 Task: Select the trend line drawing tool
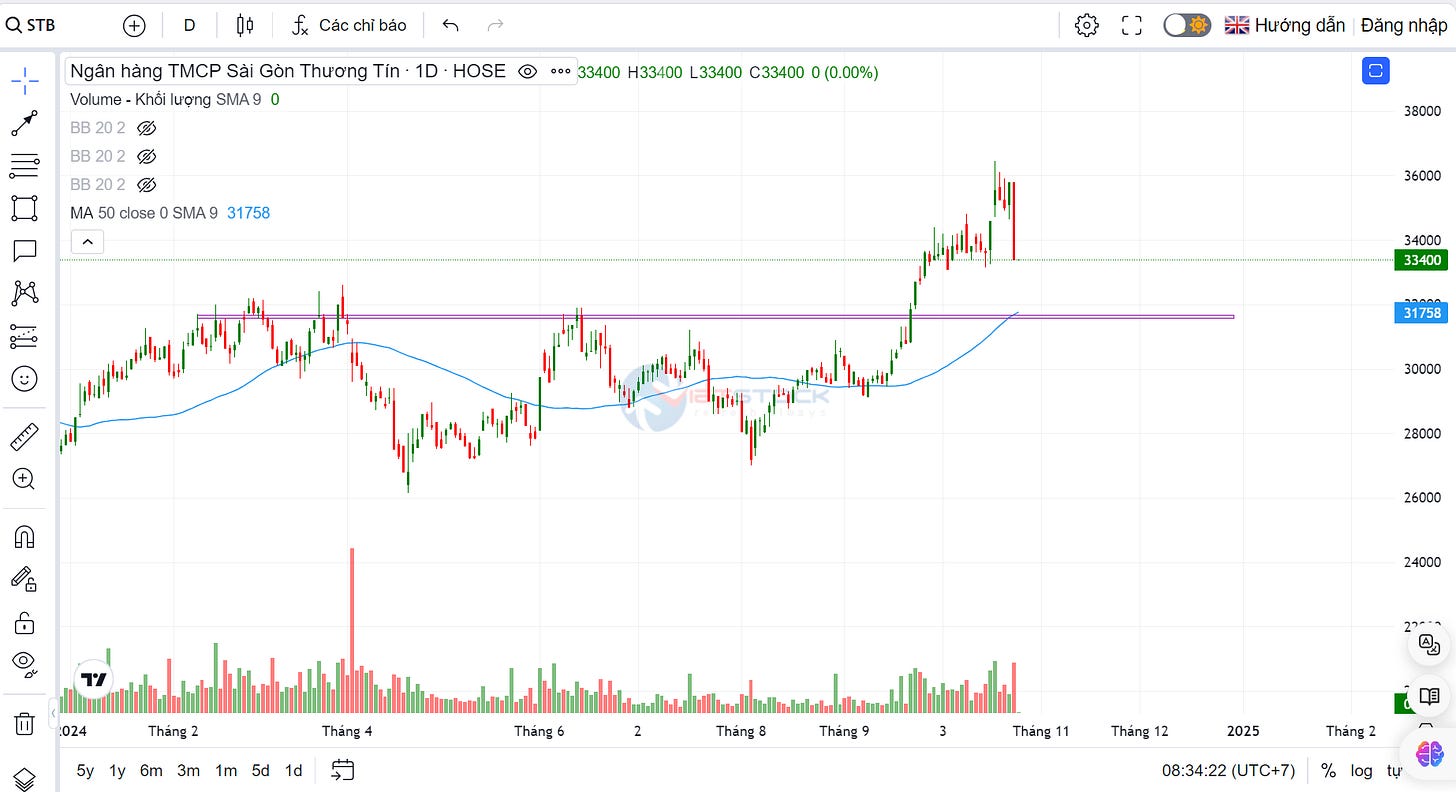[x=25, y=123]
